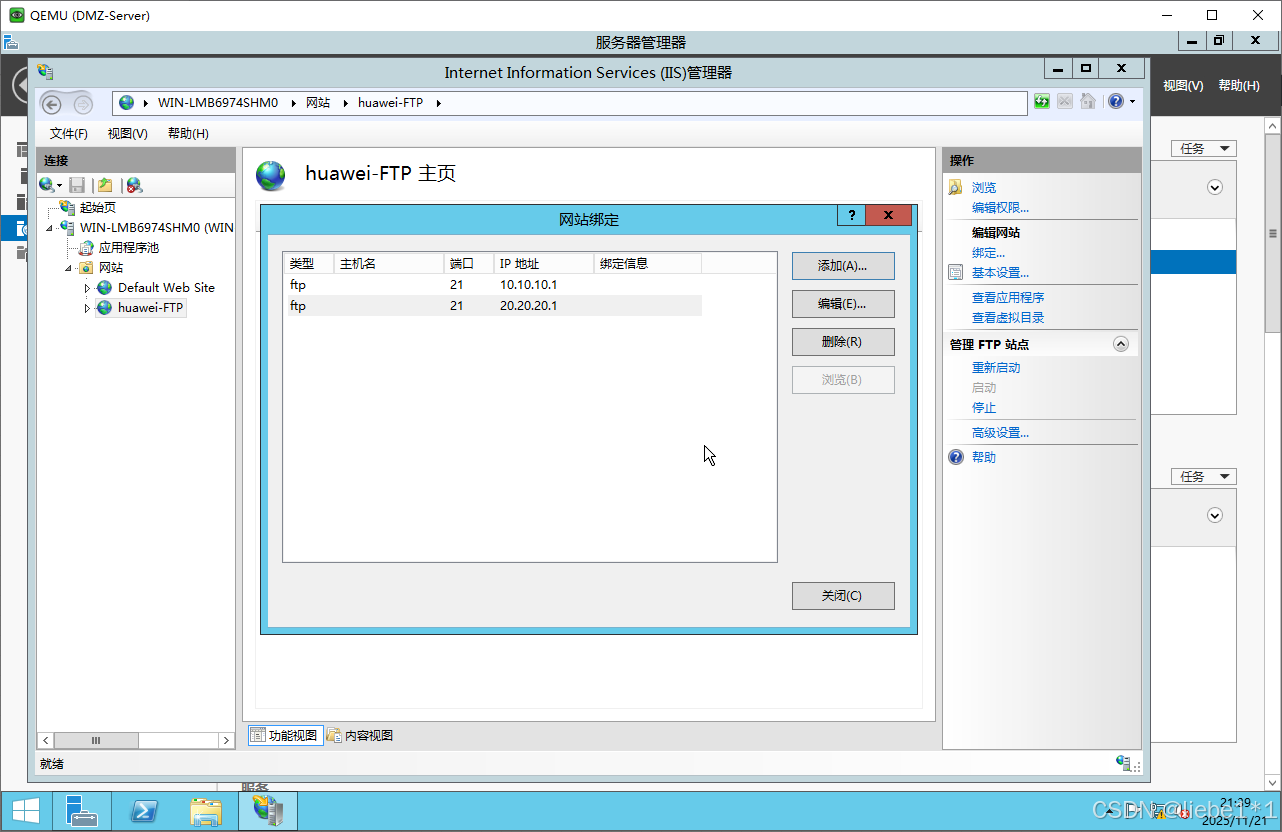Open the 帮助(H) menu in IIS Manager
This screenshot has height=832, width=1282.
tap(188, 134)
